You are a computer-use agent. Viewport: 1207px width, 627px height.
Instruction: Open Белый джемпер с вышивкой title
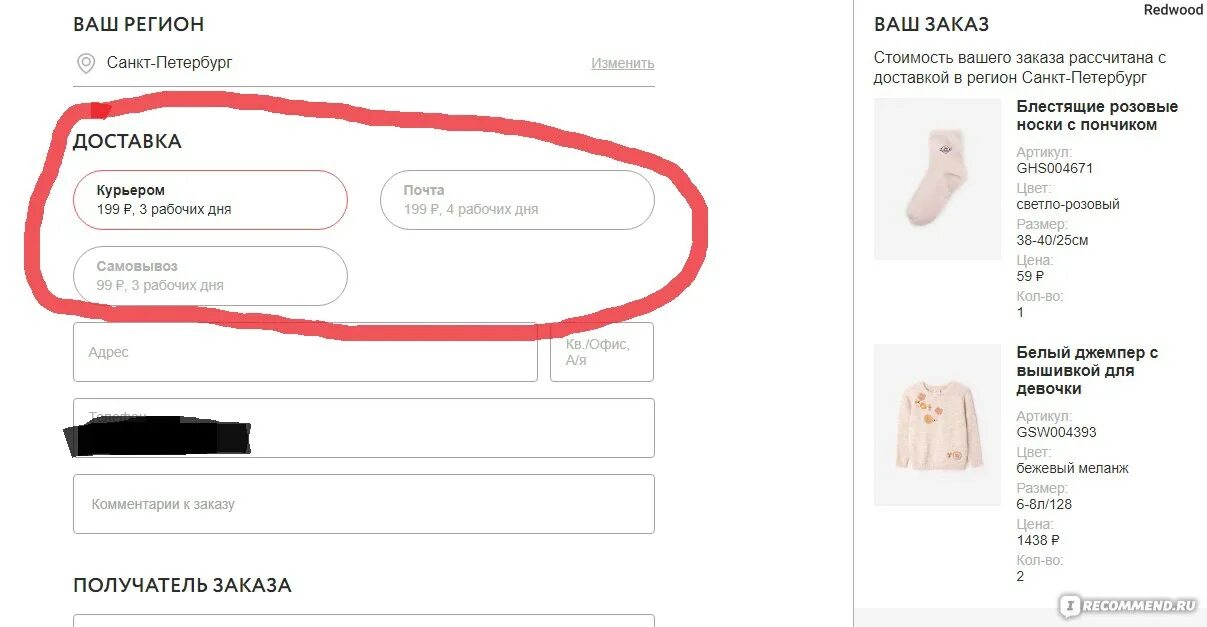pos(1087,371)
